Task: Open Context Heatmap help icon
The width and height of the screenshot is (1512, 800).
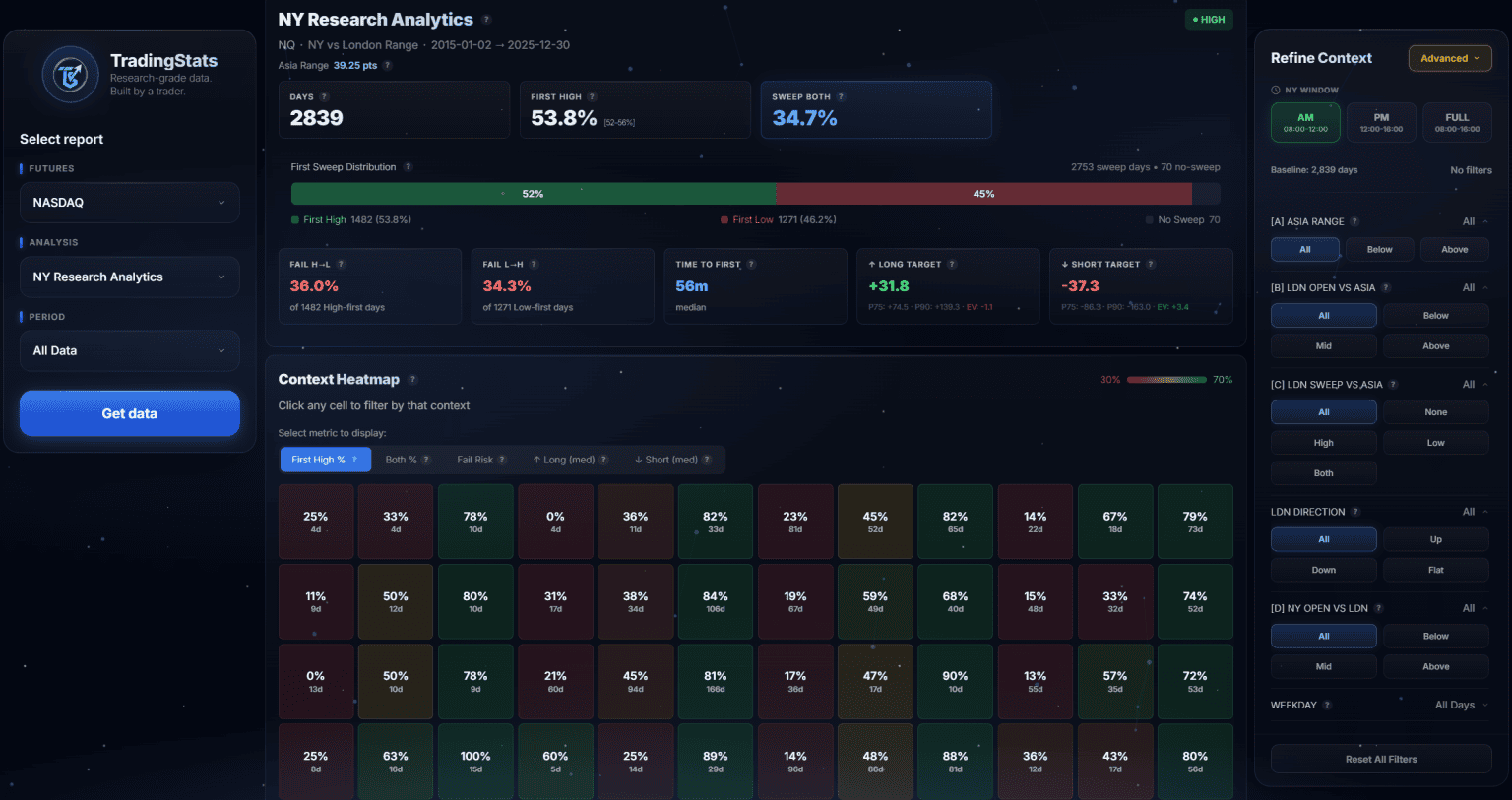Action: click(412, 380)
